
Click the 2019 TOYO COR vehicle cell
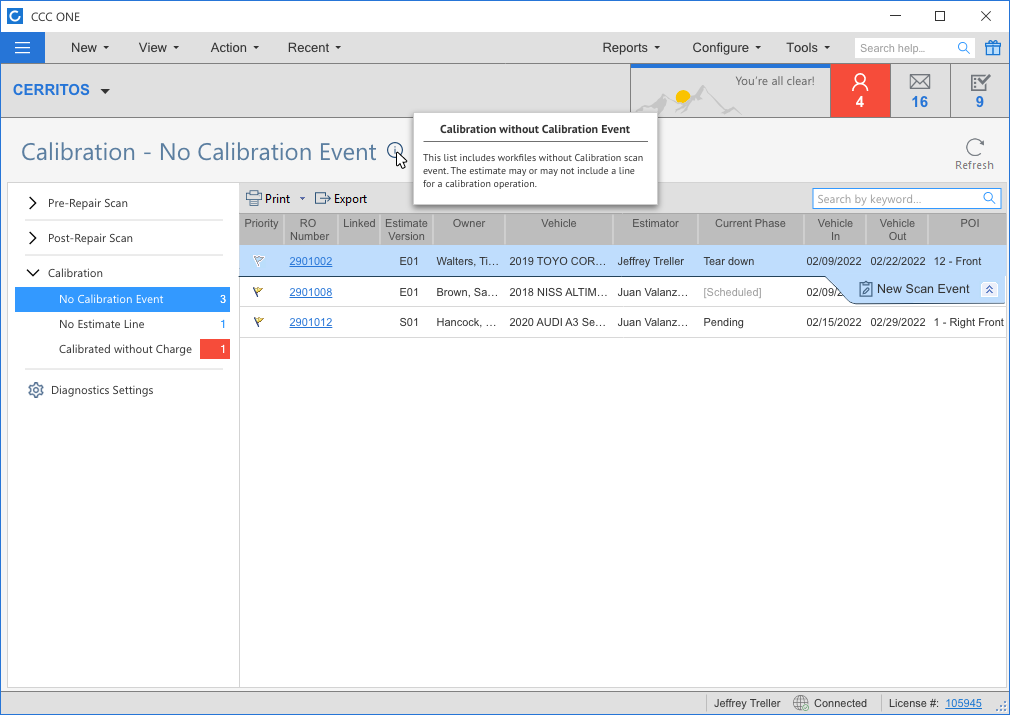[x=557, y=261]
